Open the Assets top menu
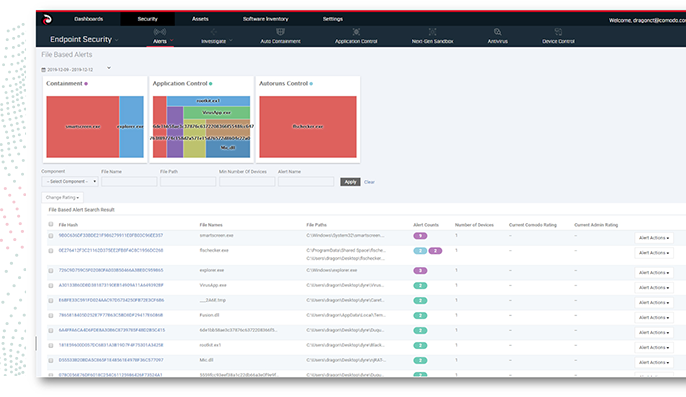Image resolution: width=686 pixels, height=397 pixels. [x=200, y=19]
